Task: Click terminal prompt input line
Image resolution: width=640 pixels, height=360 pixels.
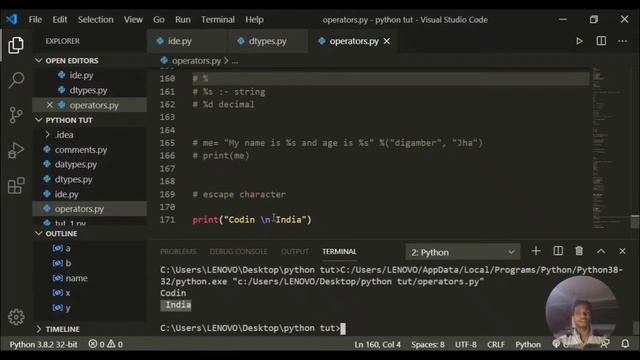Action: click(252, 328)
